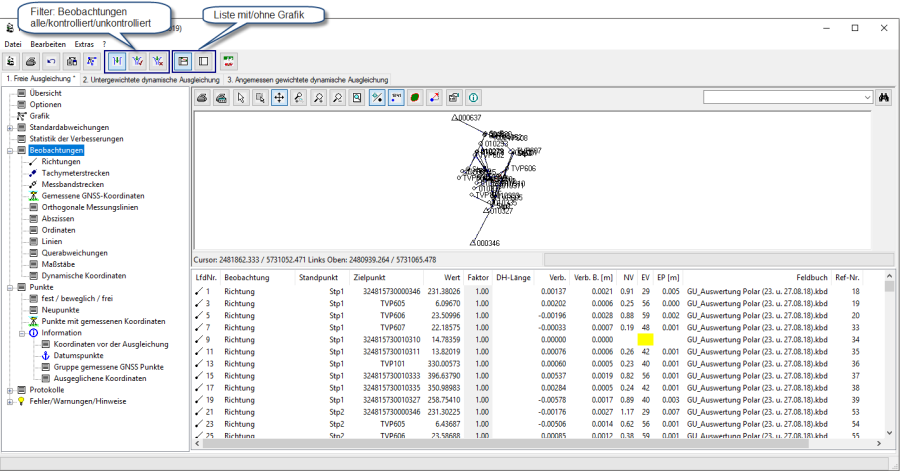The height and width of the screenshot is (471, 900).
Task: Select the arrow pointer tool in graphic toolbar
Action: 240,98
